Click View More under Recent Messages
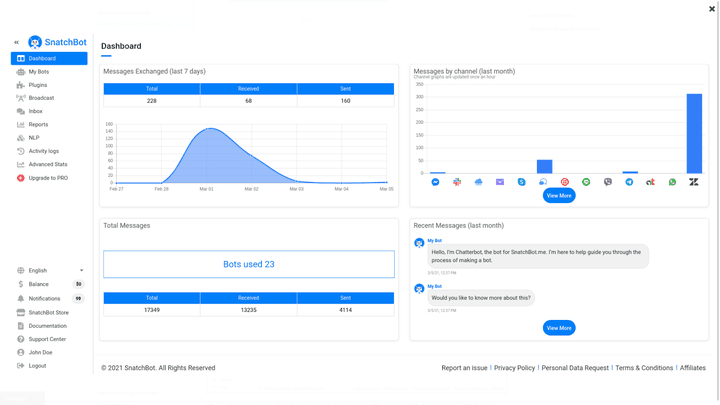 pos(559,328)
